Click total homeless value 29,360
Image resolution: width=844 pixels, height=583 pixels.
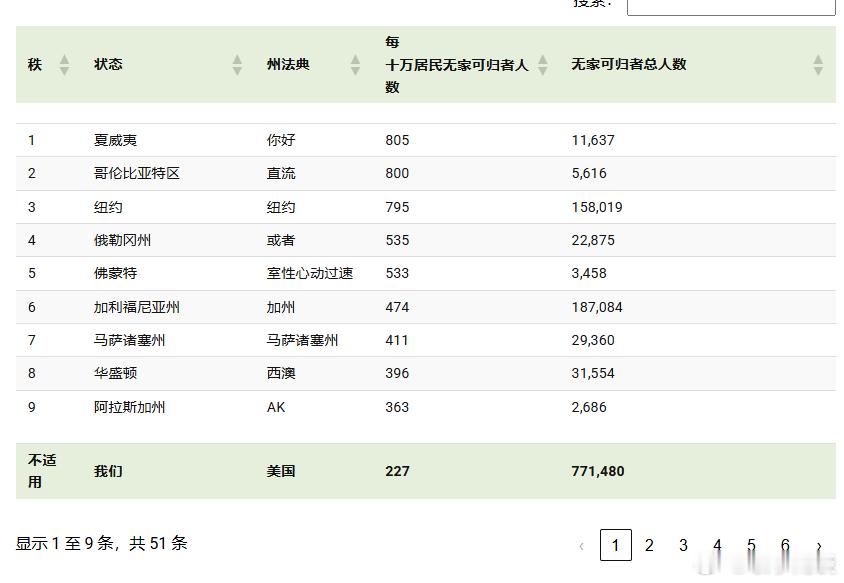(x=593, y=340)
